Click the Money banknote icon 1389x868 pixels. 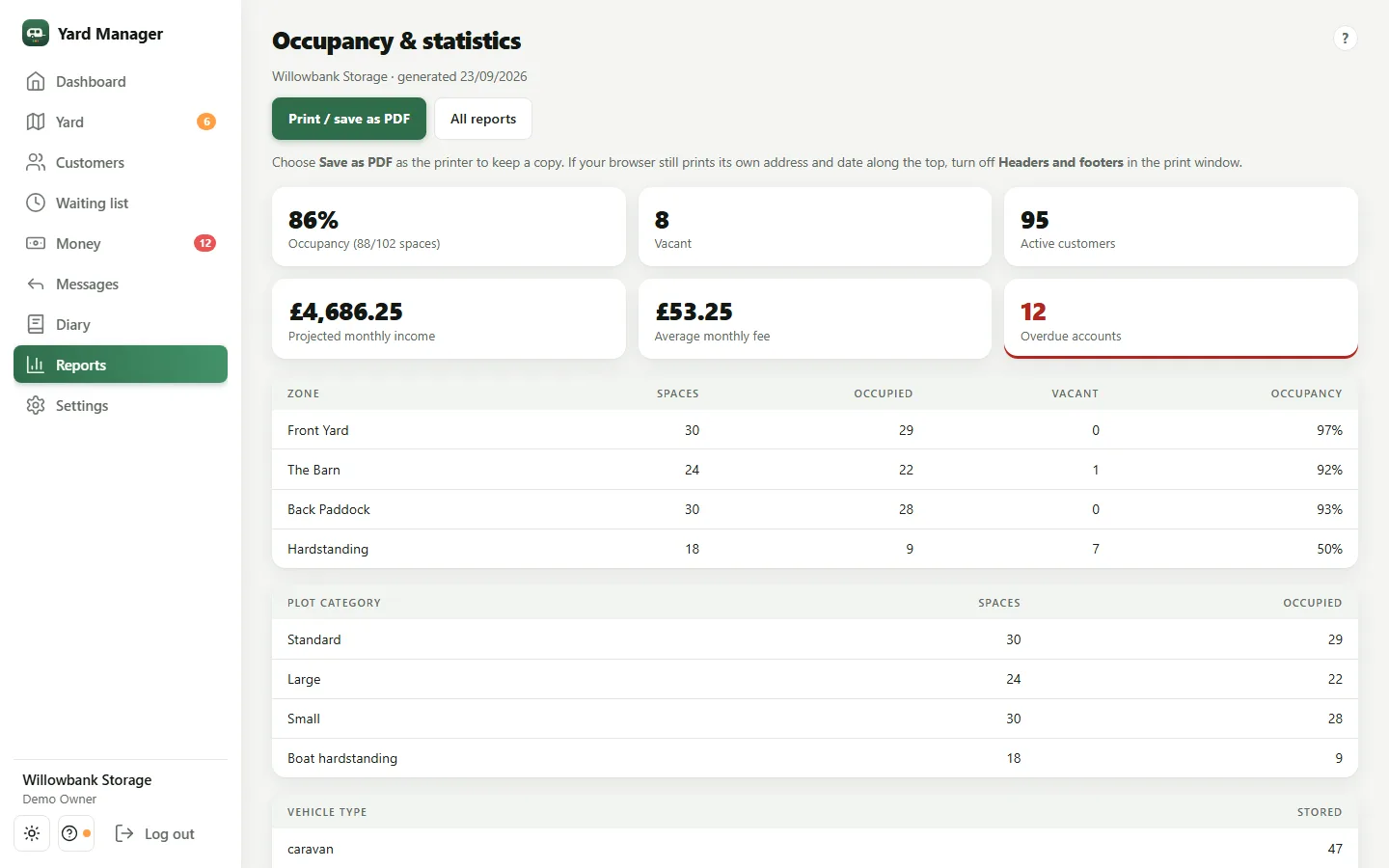click(36, 244)
